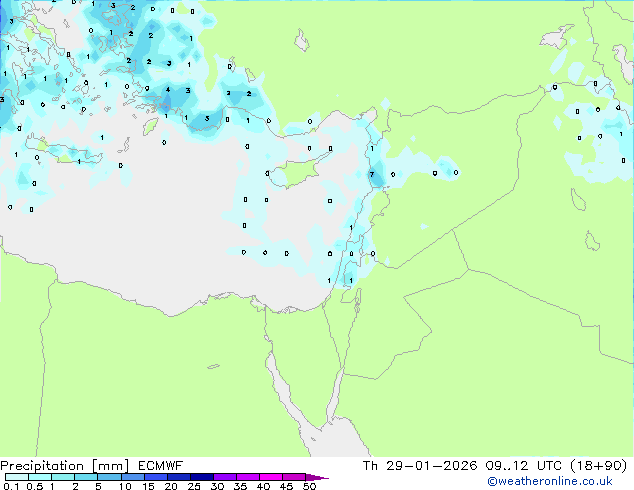Viewport: 634px width, 490px height.
Task: Choose the 25–30 mm dark navy swatch
Action: coord(202,477)
